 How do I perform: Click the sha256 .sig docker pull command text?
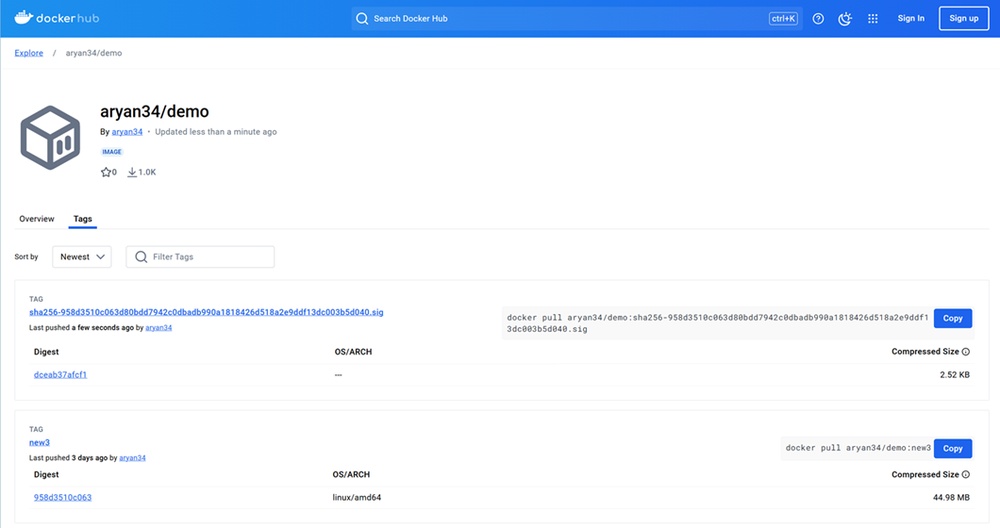click(x=717, y=323)
